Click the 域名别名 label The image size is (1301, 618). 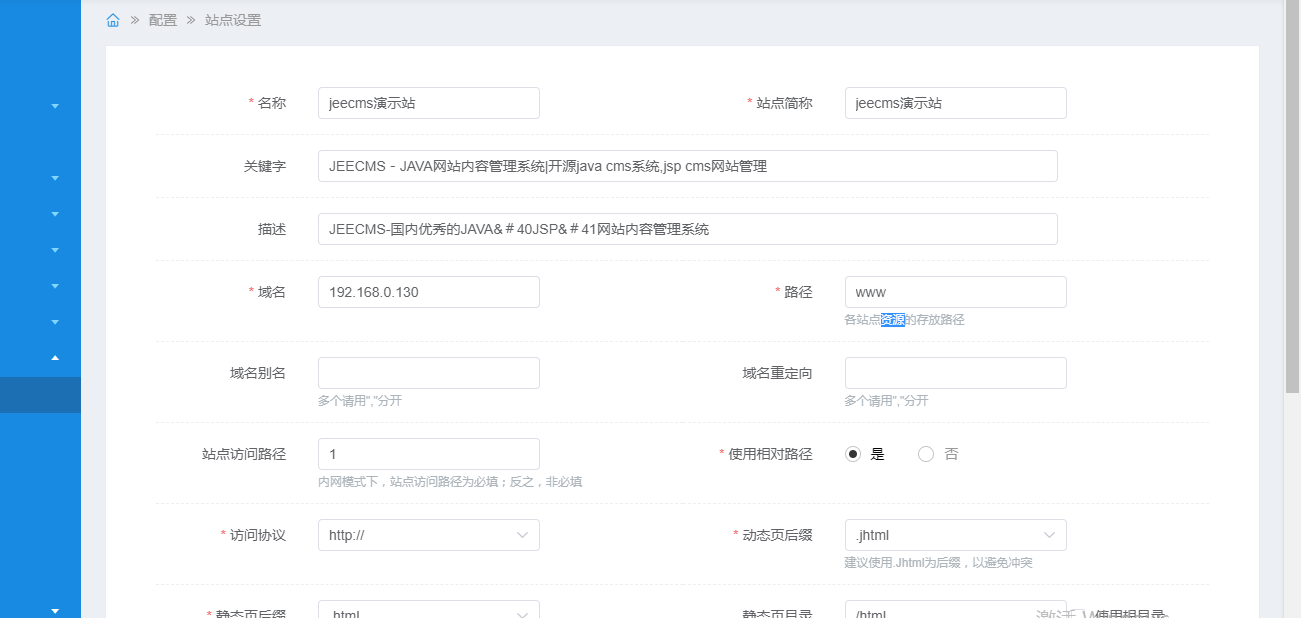[x=258, y=373]
